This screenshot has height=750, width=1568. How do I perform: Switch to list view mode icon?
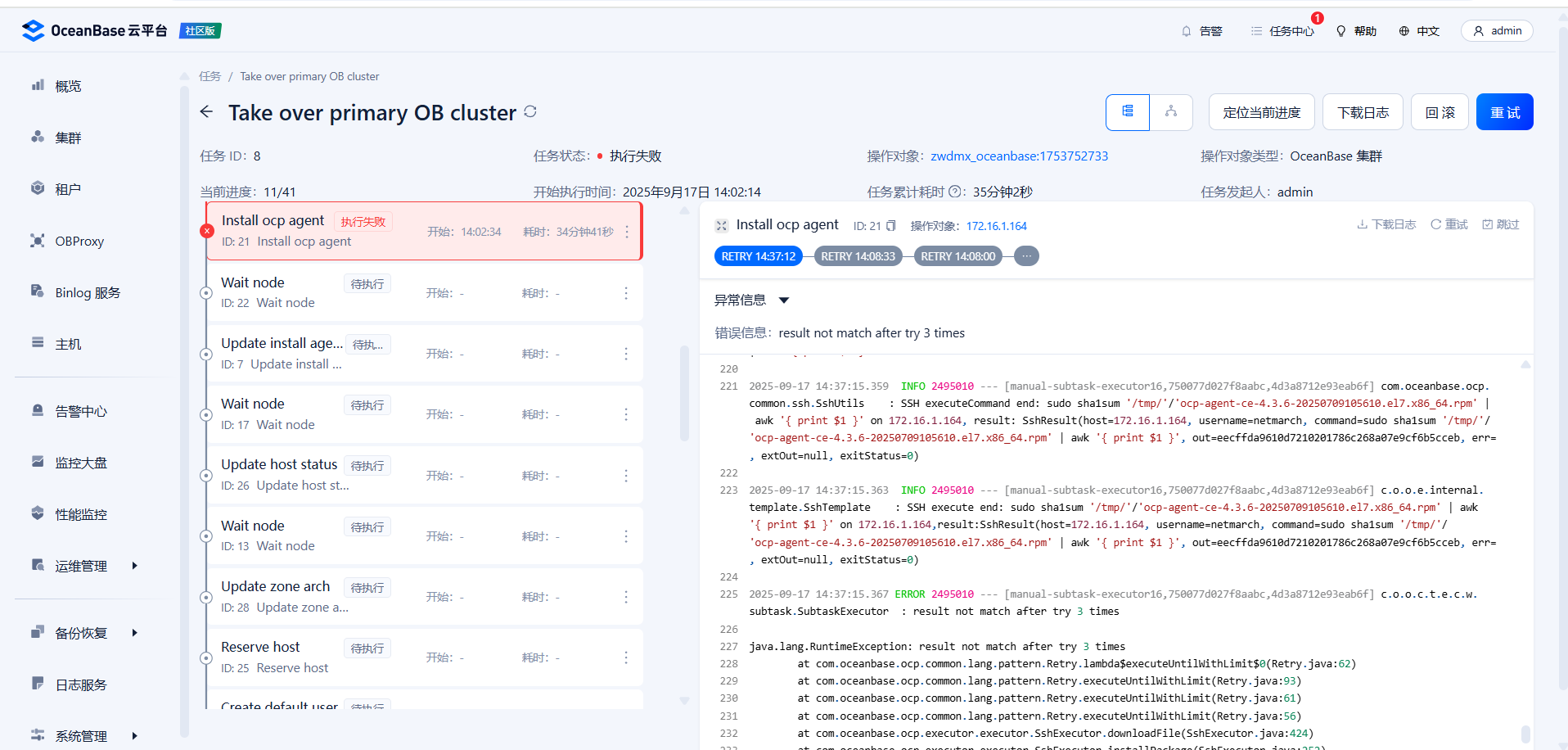point(1128,112)
